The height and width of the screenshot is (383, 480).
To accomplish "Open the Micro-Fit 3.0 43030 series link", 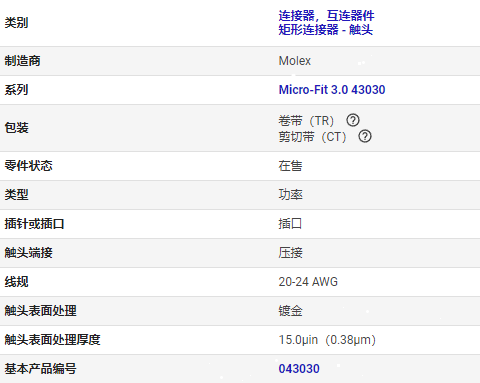I will click(x=332, y=90).
